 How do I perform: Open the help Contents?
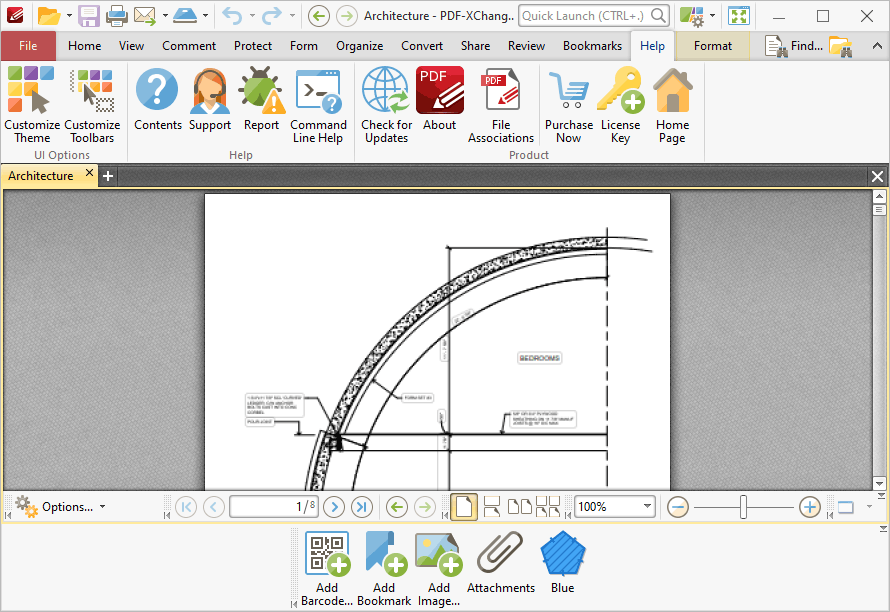(158, 99)
